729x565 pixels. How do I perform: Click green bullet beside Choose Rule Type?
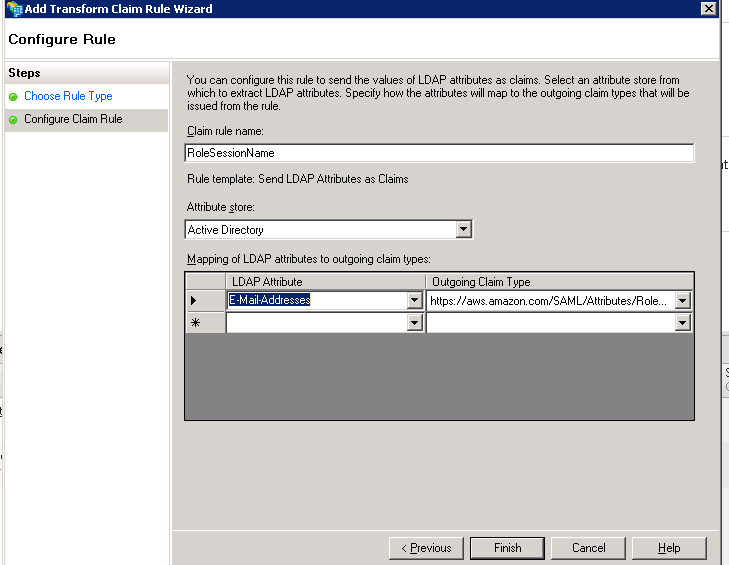pos(13,97)
